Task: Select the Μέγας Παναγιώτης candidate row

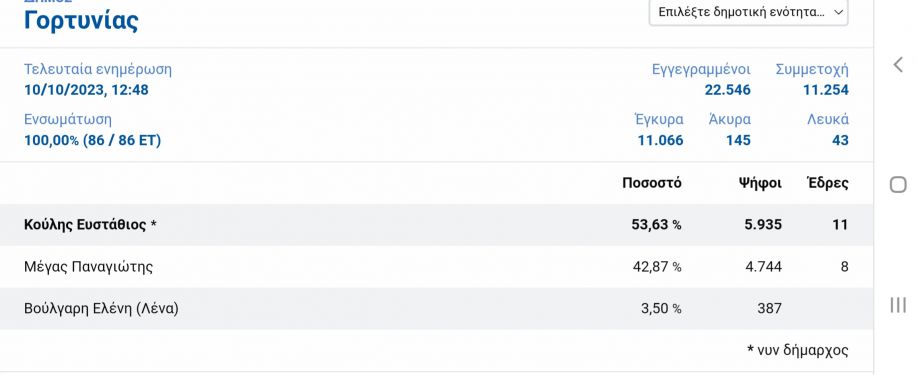Action: tap(436, 267)
